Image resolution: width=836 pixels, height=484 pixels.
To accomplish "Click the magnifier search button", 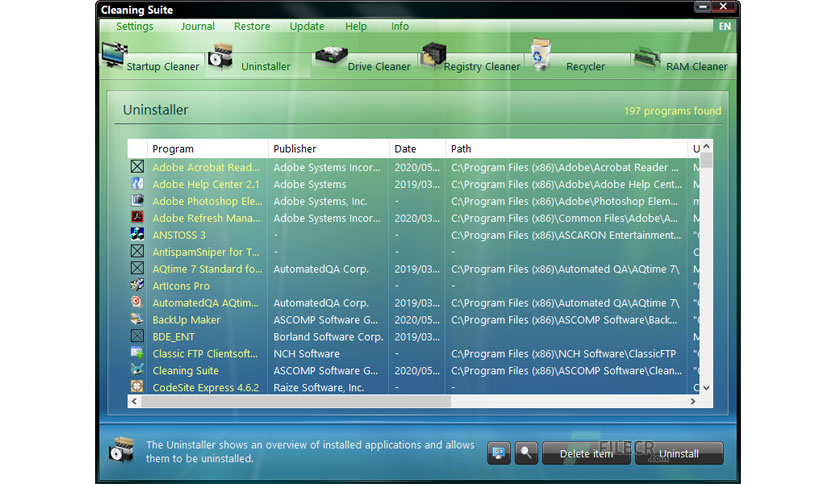I will pyautogui.click(x=526, y=453).
